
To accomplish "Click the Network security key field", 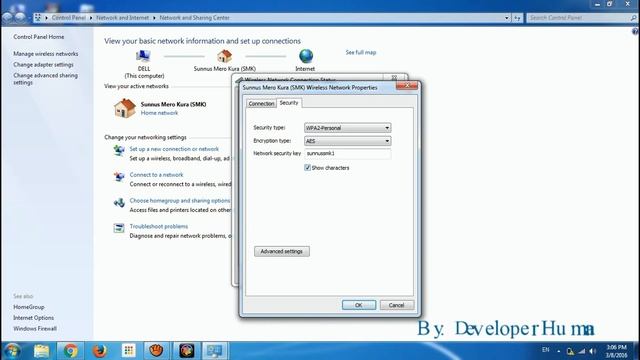I will 348,153.
